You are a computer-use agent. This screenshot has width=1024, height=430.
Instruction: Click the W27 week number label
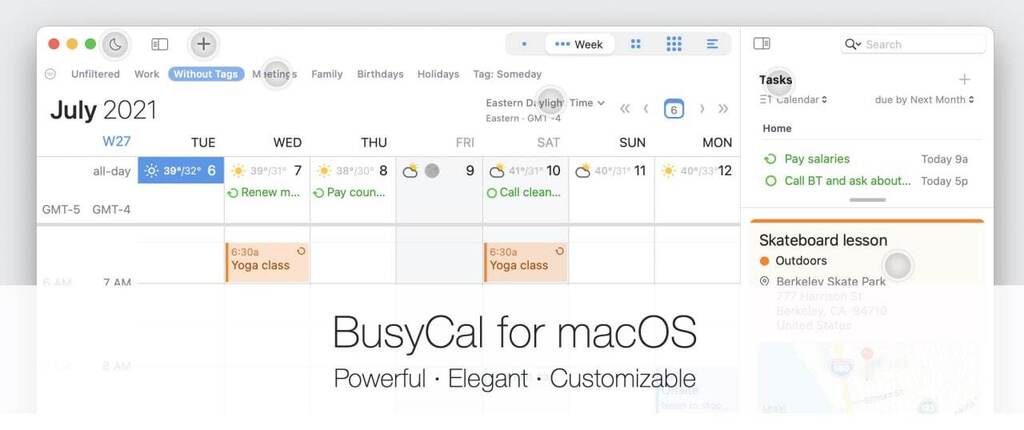pyautogui.click(x=117, y=142)
